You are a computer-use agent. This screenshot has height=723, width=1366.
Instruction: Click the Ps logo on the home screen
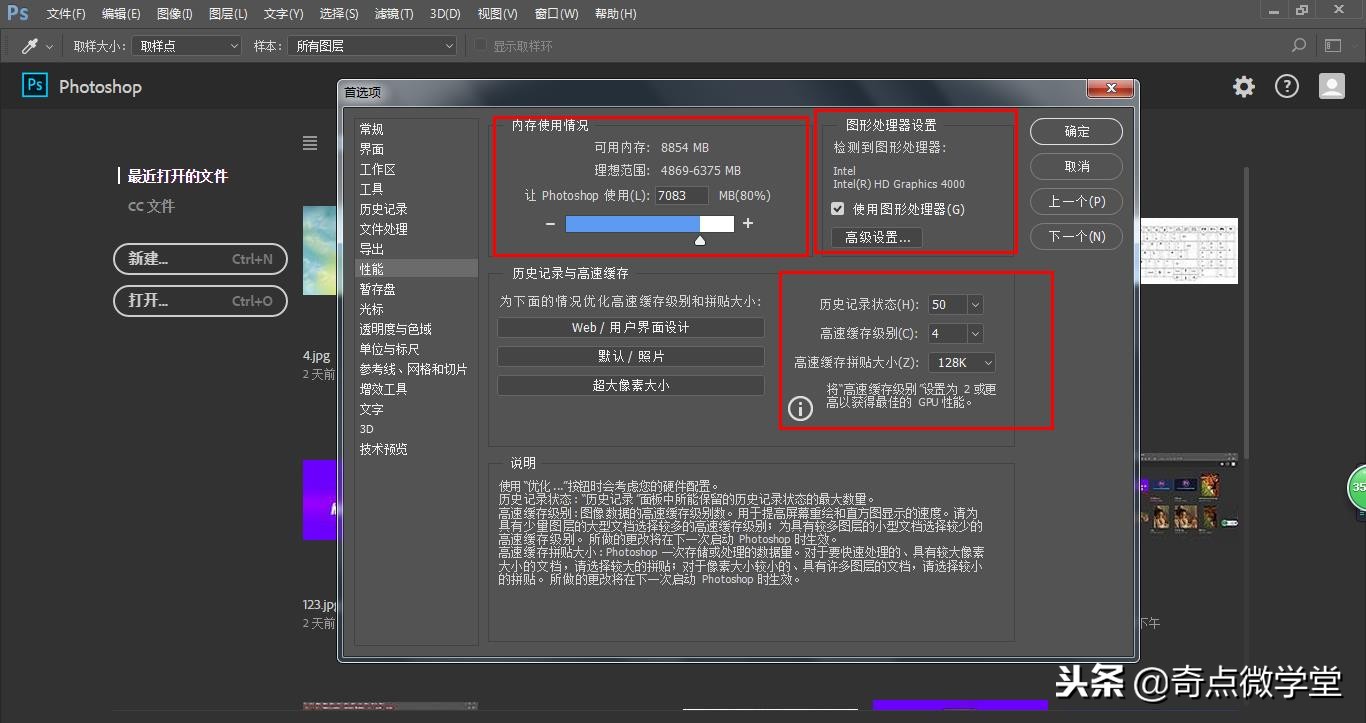point(34,86)
